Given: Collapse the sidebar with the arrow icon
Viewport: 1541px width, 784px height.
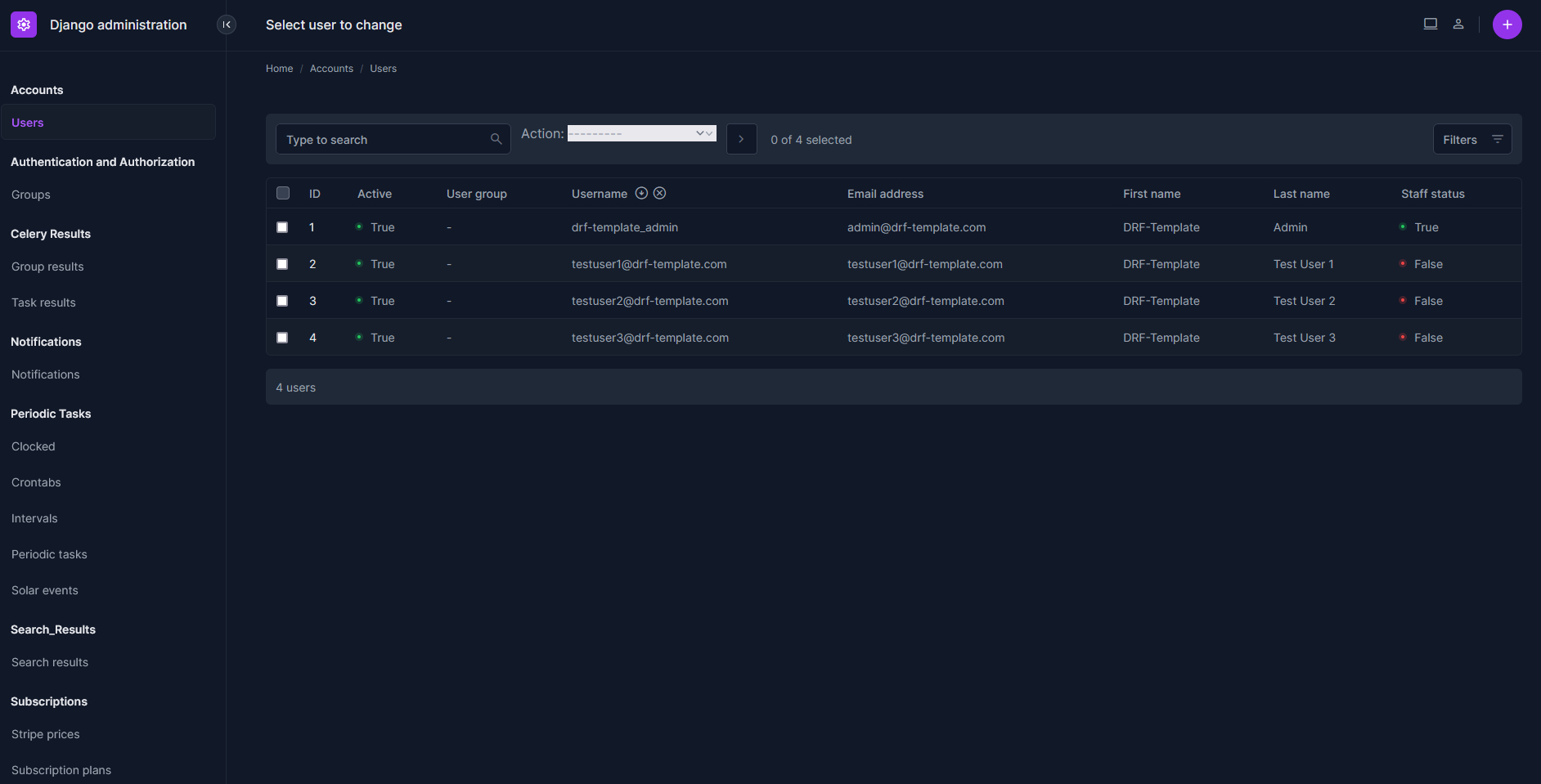Looking at the screenshot, I should point(227,25).
